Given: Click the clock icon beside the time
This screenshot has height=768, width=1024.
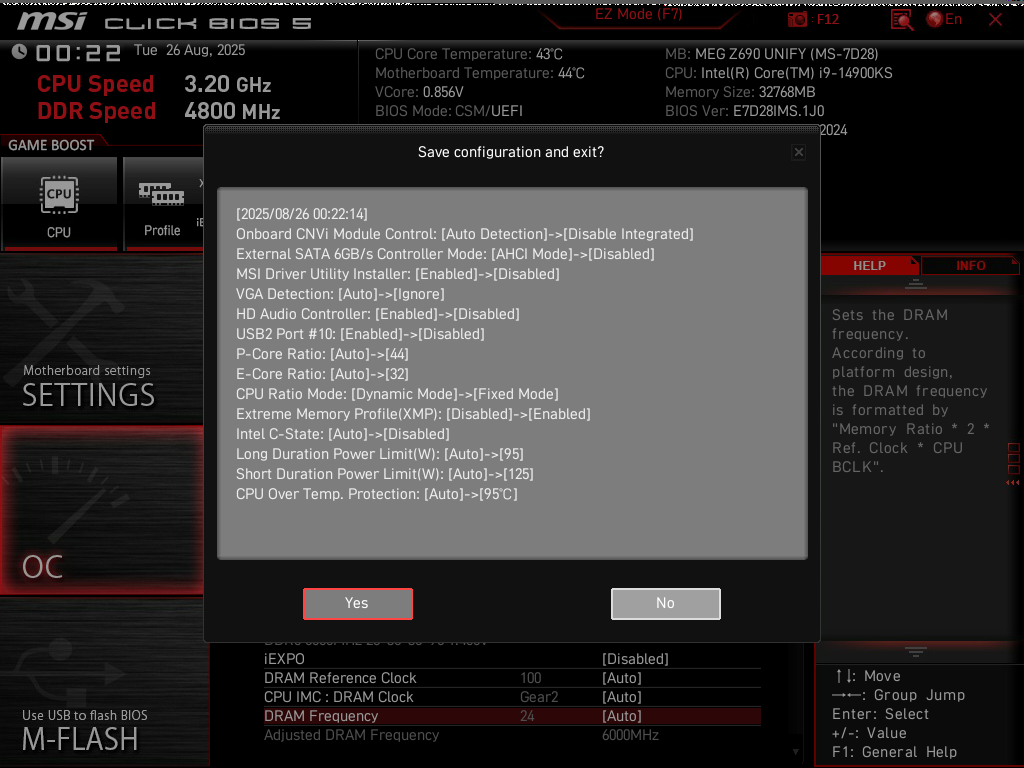Looking at the screenshot, I should coord(19,52).
